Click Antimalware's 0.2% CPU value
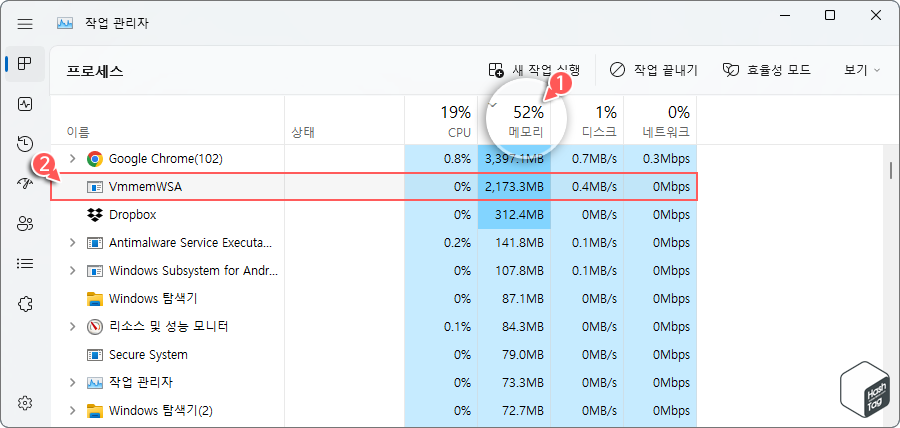Image resolution: width=900 pixels, height=428 pixels. point(457,243)
